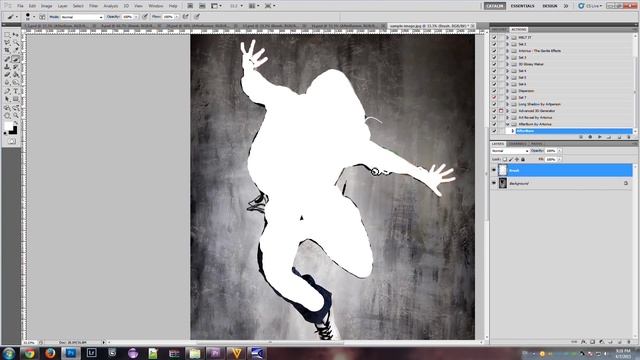Select the Zoom tool in the toolbox

(x=16, y=116)
